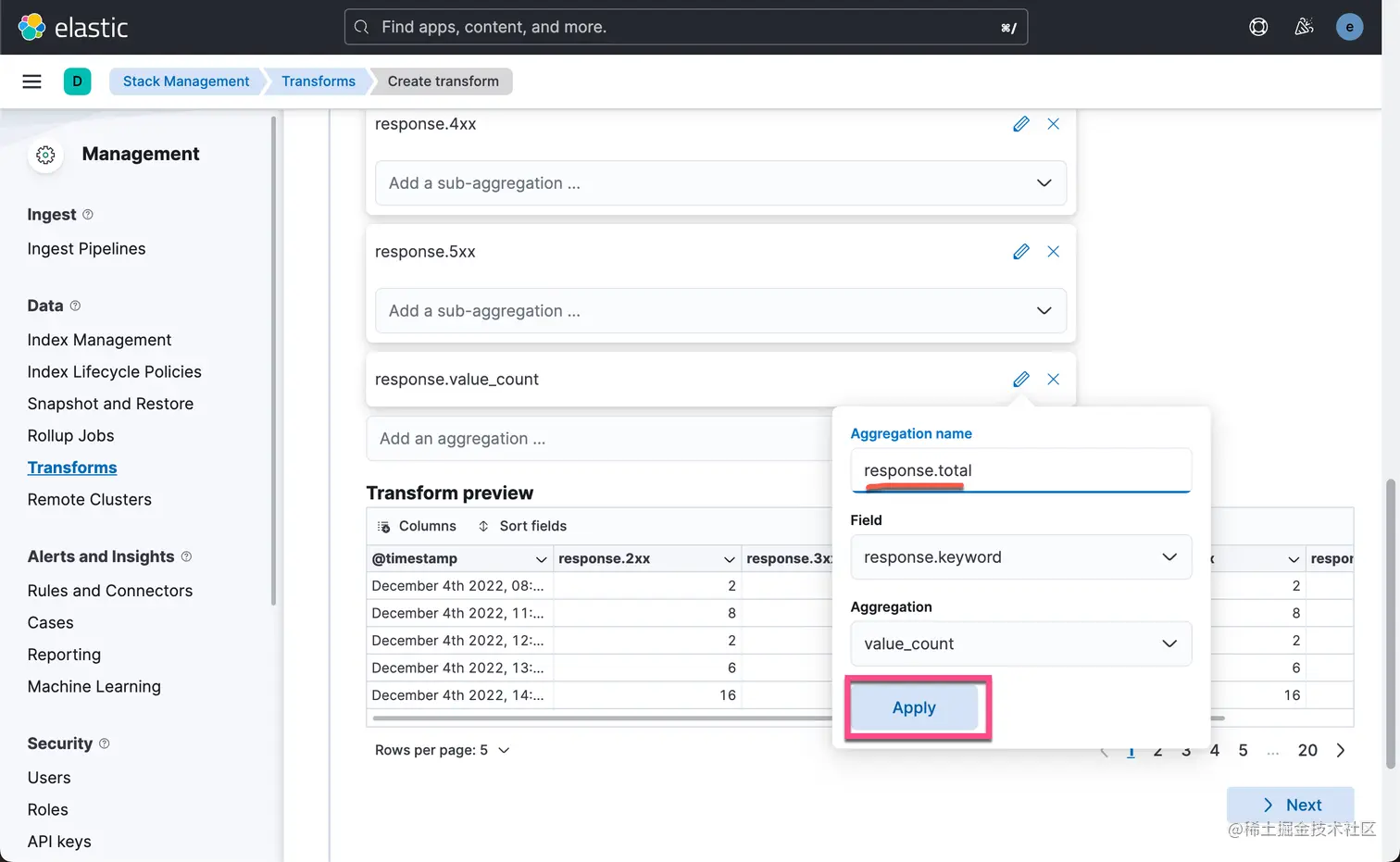Open Users in sidebar
The width and height of the screenshot is (1400, 862).
[49, 778]
